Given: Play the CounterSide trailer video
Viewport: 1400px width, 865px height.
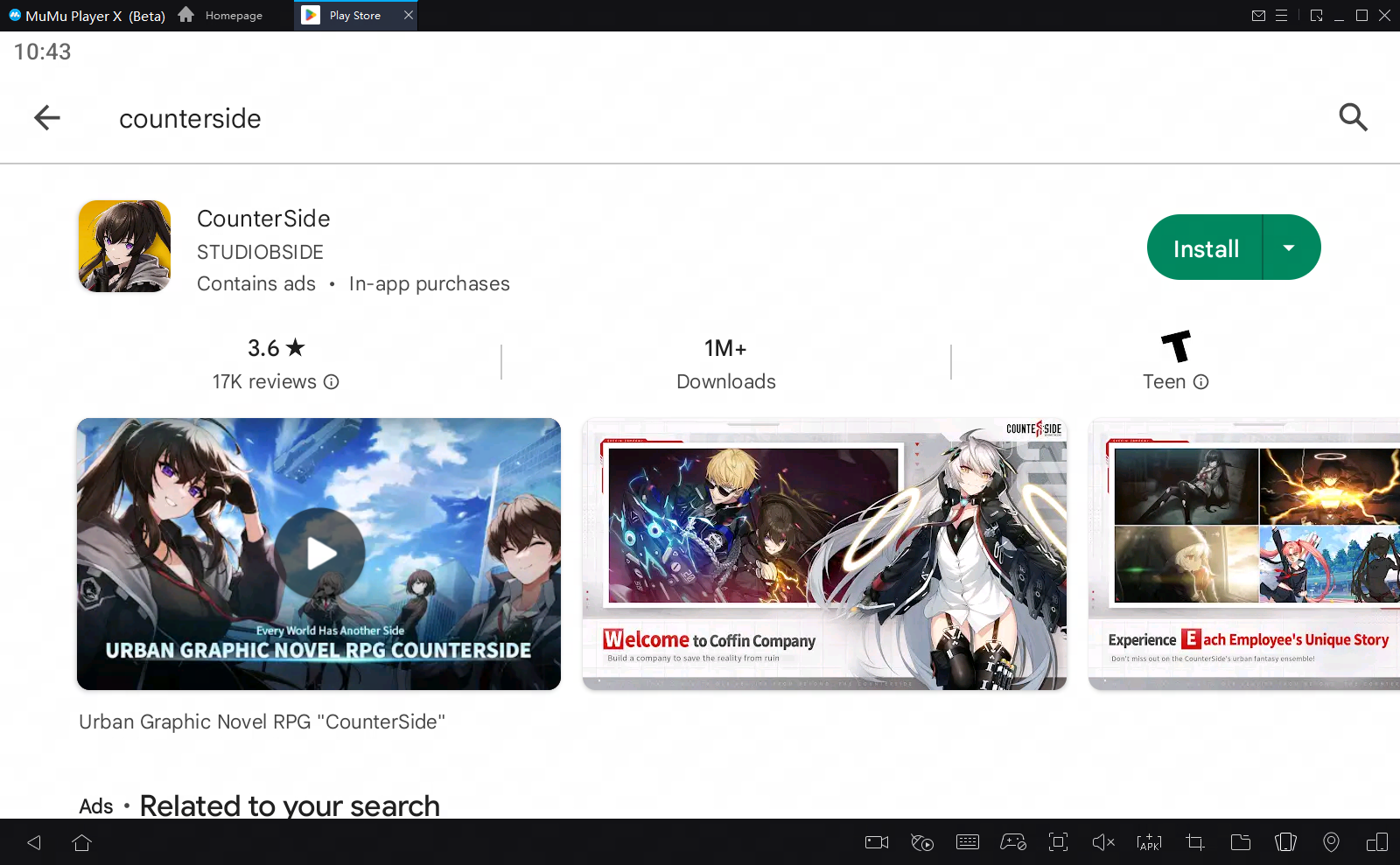Looking at the screenshot, I should 319,554.
